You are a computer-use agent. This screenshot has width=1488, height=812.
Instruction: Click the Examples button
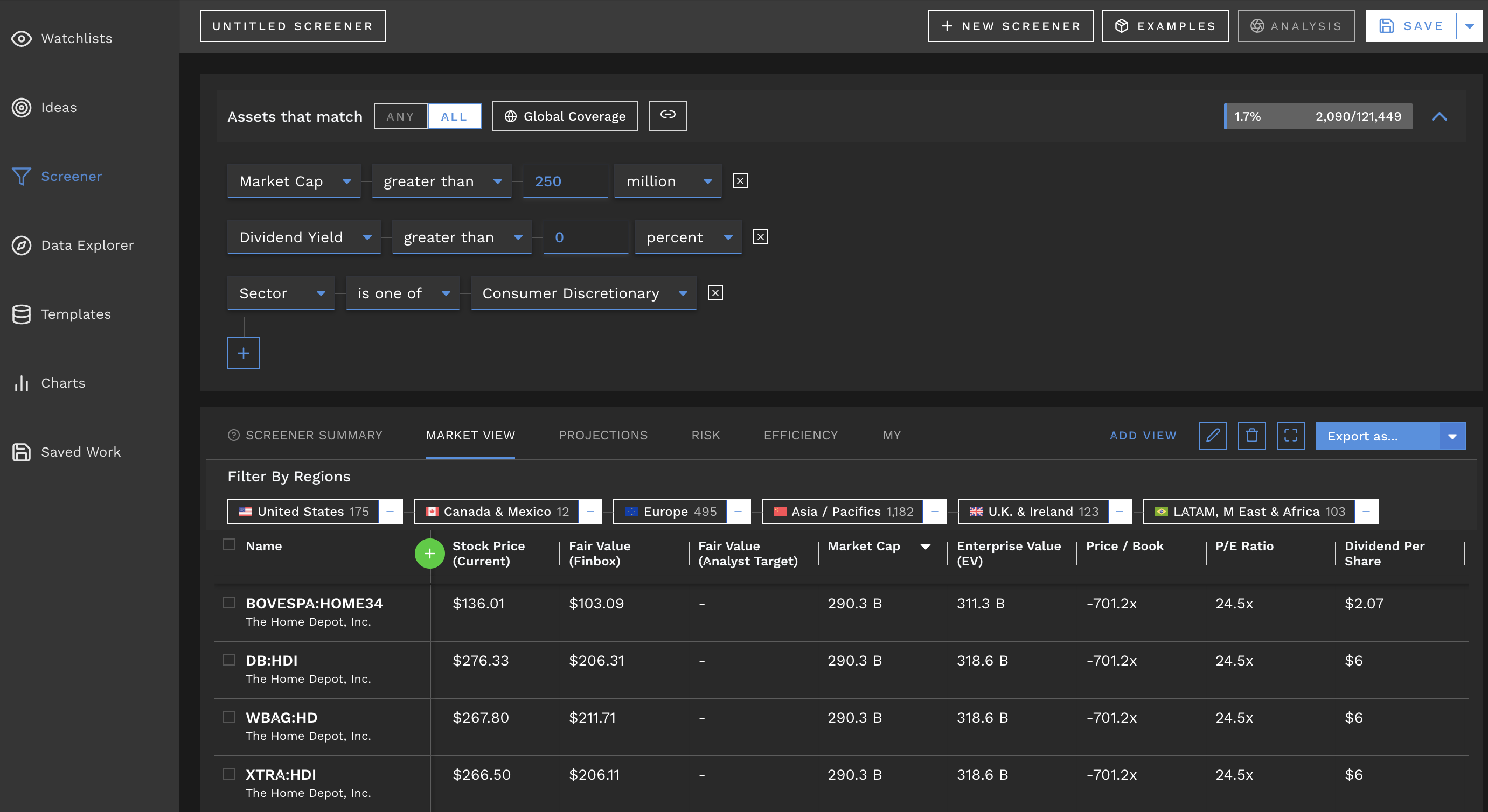pyautogui.click(x=1165, y=26)
